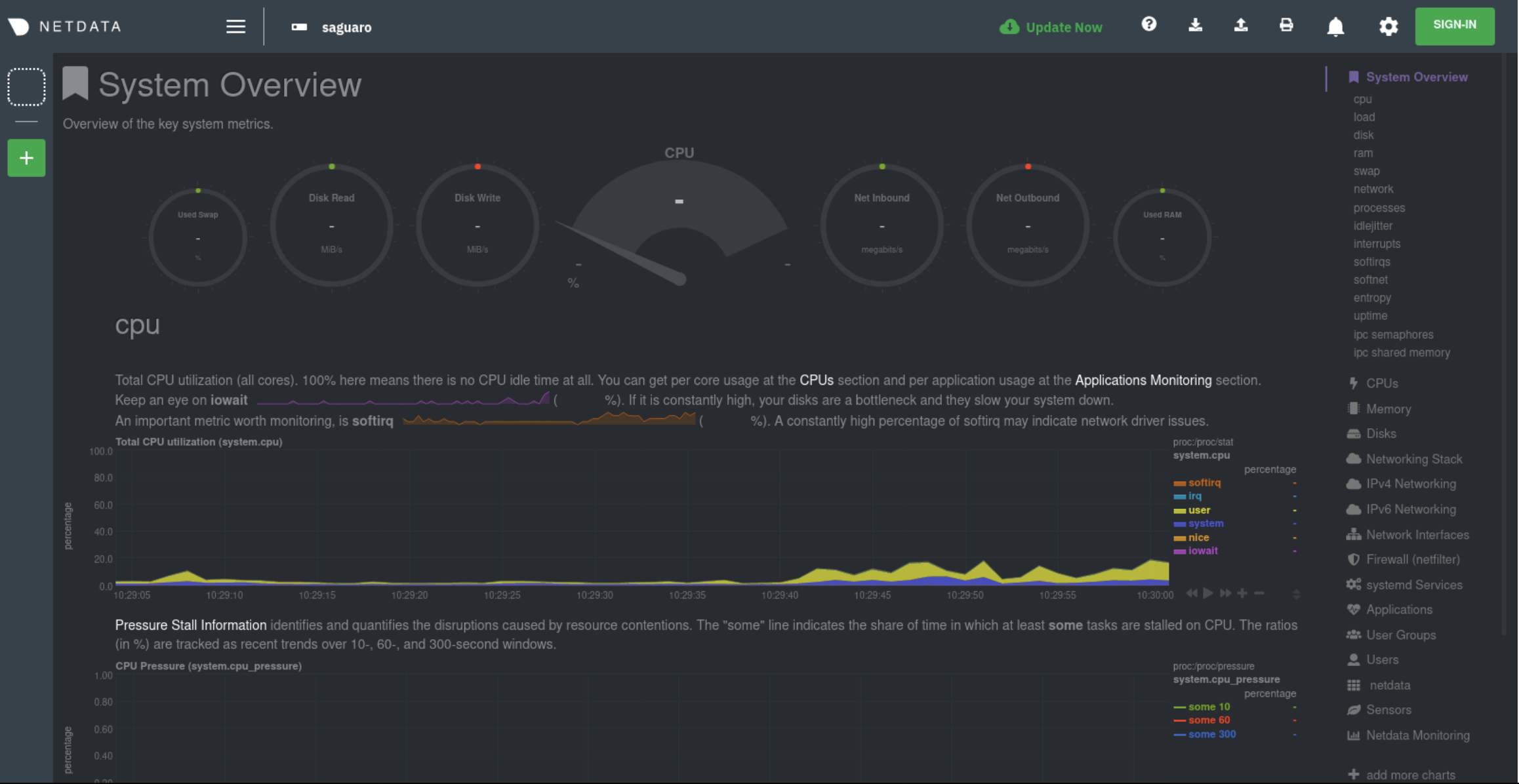Print the dashboard using the printer icon
Image resolution: width=1519 pixels, height=784 pixels.
1286,25
